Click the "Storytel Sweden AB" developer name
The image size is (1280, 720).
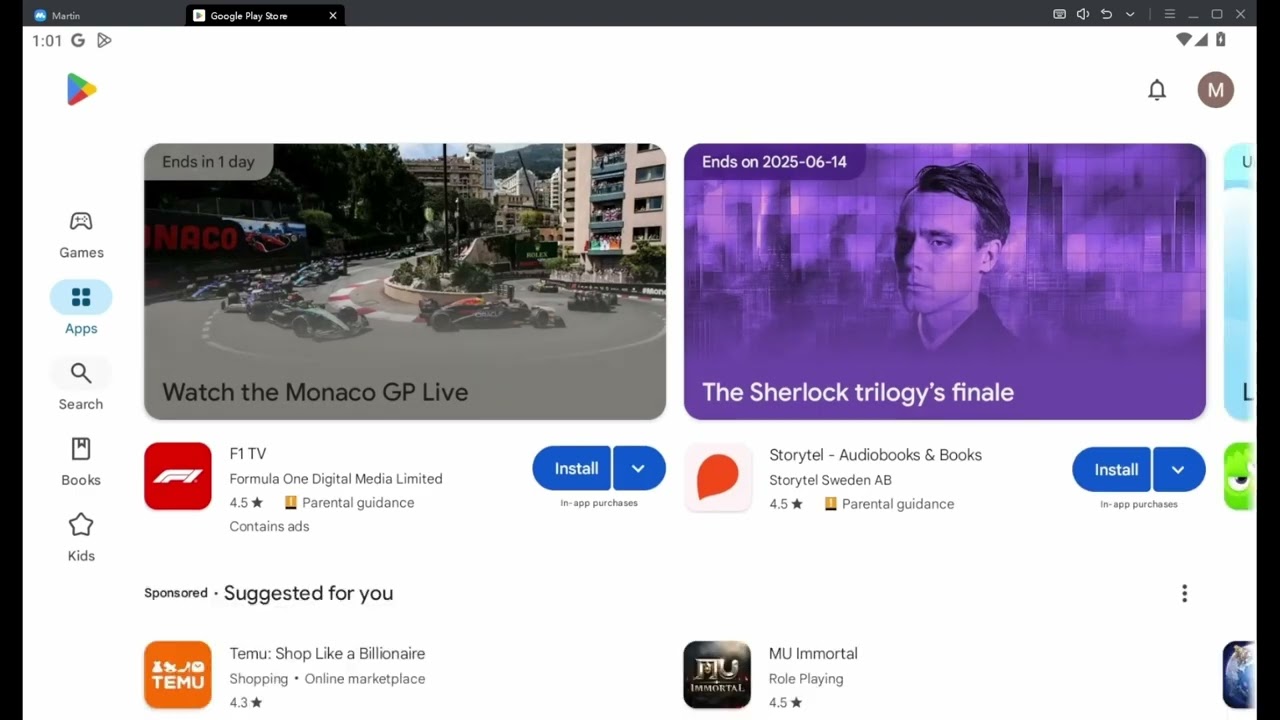click(830, 480)
